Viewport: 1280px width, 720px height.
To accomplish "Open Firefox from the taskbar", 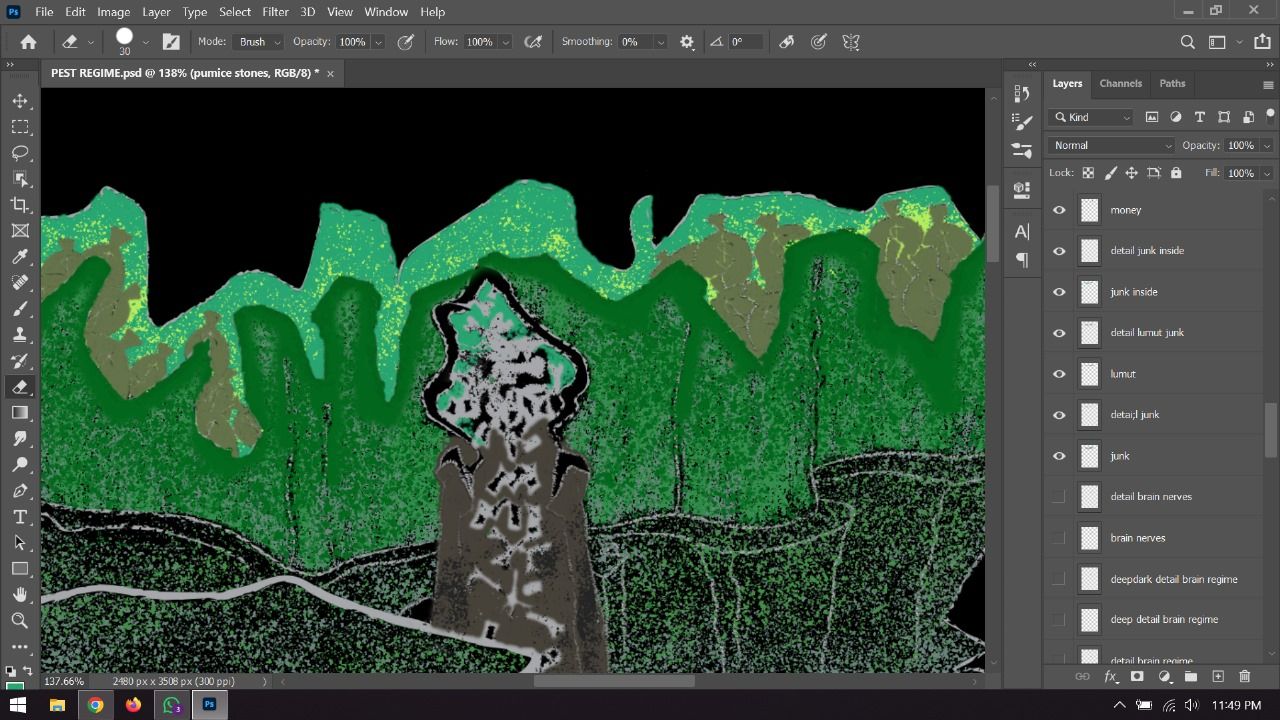I will [x=133, y=705].
